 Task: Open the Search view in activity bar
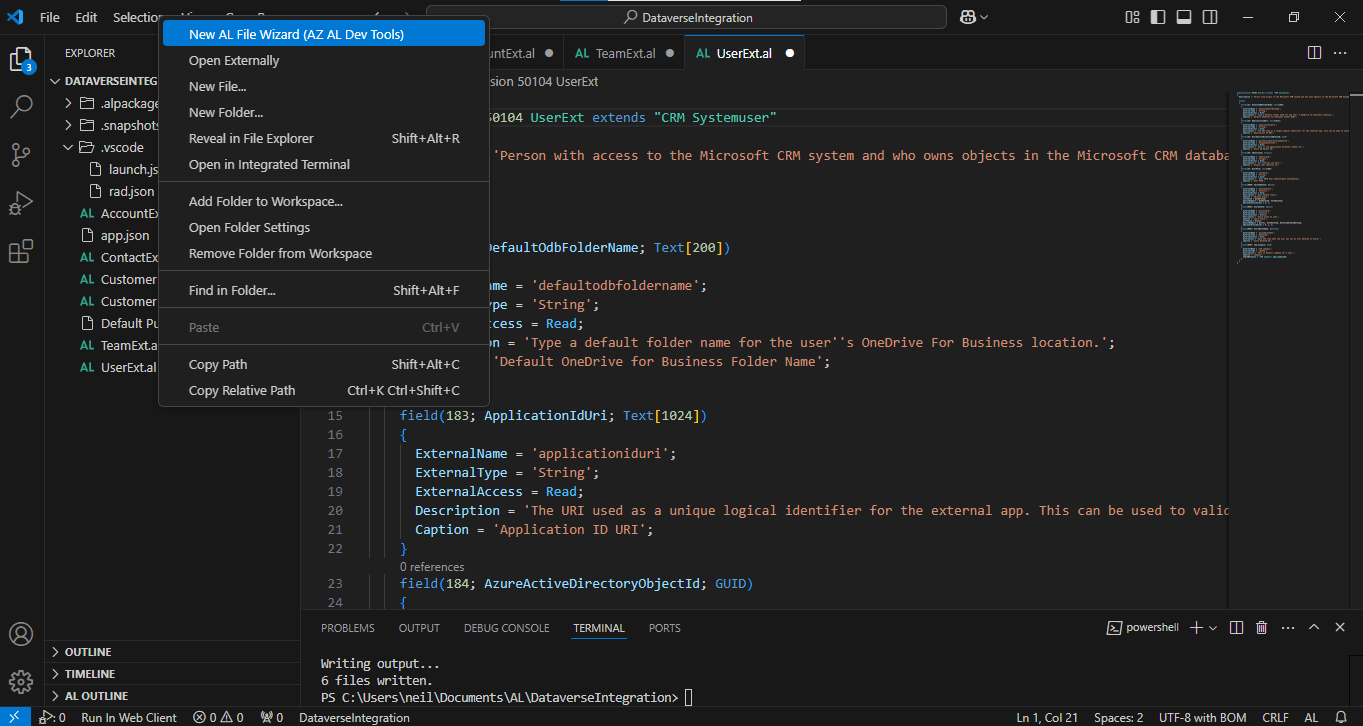click(21, 107)
